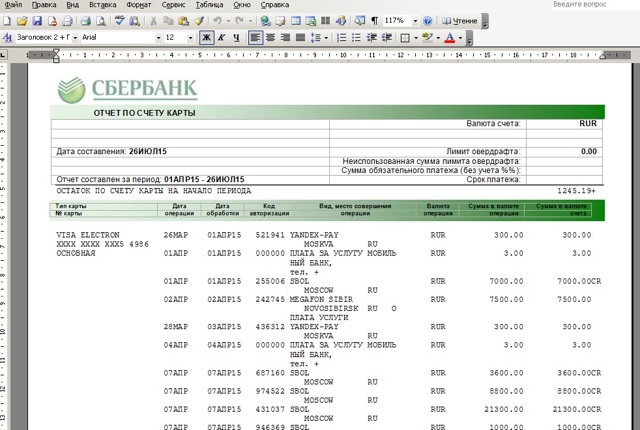Open the Drawing toolbar icon
Viewport: 640px width, 430px height.
[x=341, y=21]
